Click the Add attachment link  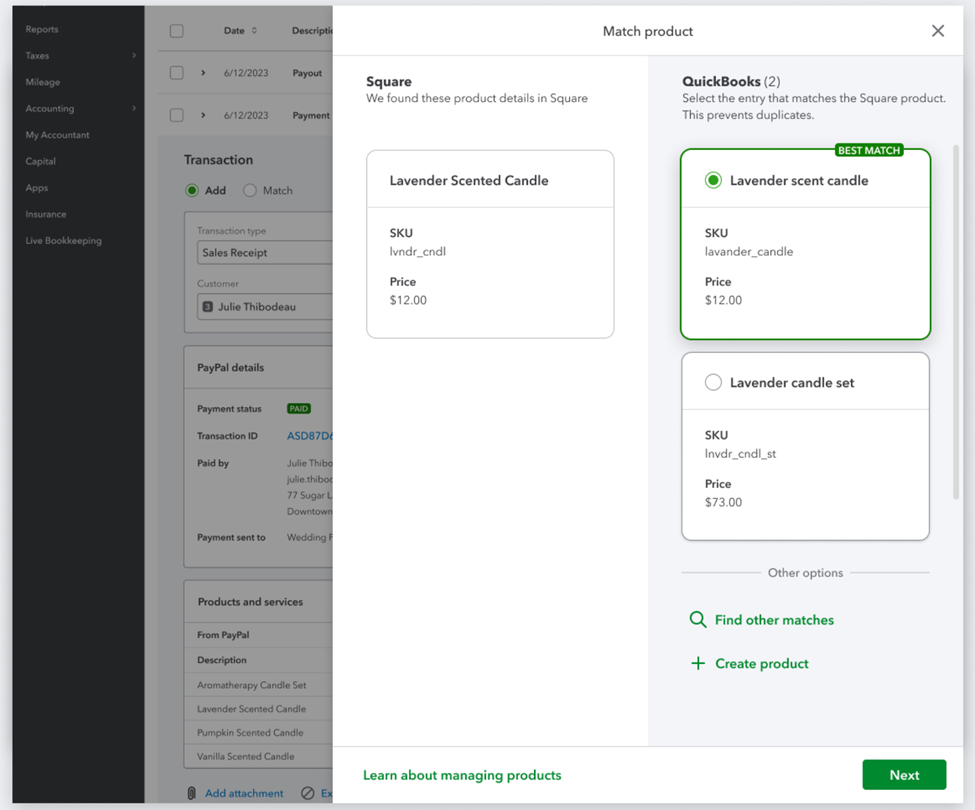point(244,793)
